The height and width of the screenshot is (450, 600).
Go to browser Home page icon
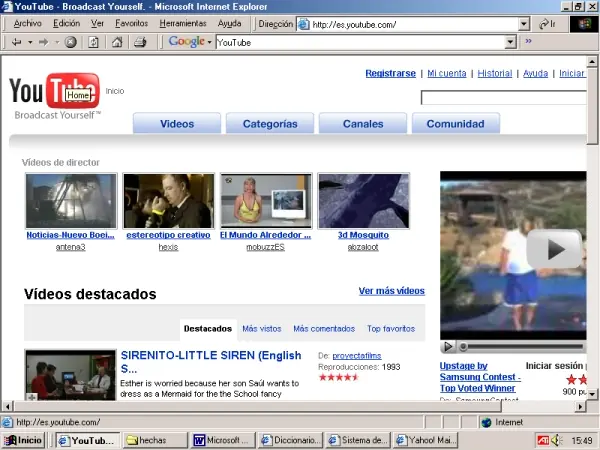(117, 42)
